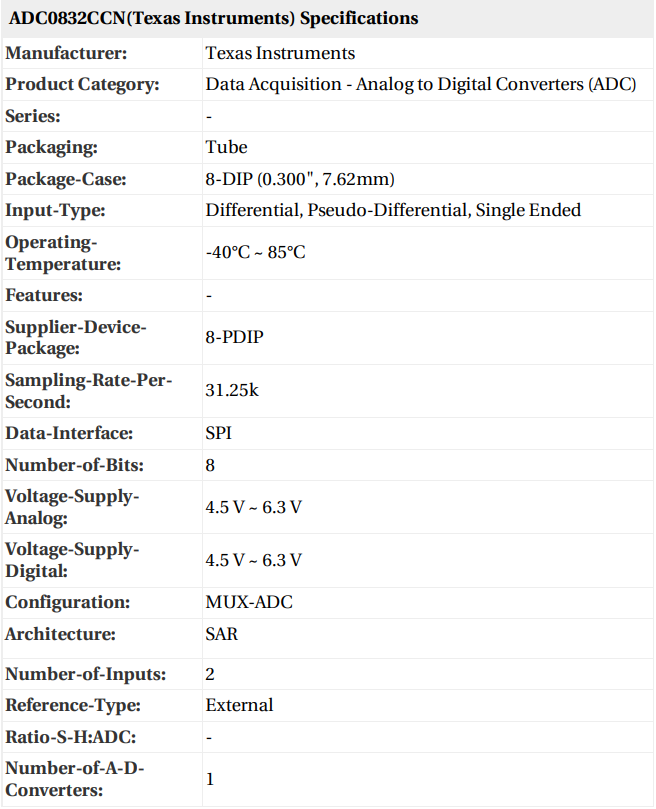Click the Packaging value Tube
The image size is (656, 809).
coord(226,147)
